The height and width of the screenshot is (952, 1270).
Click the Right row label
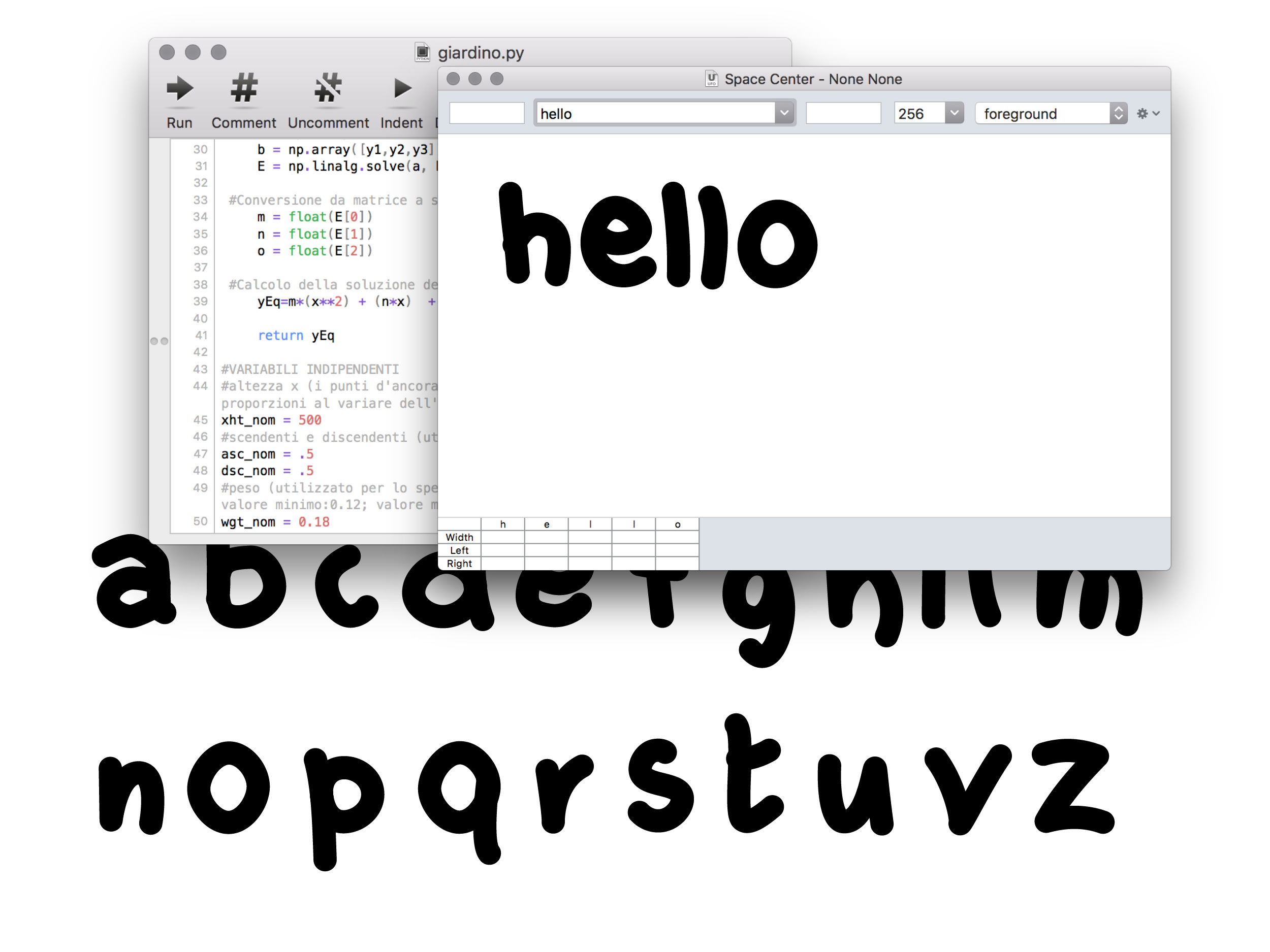(459, 564)
